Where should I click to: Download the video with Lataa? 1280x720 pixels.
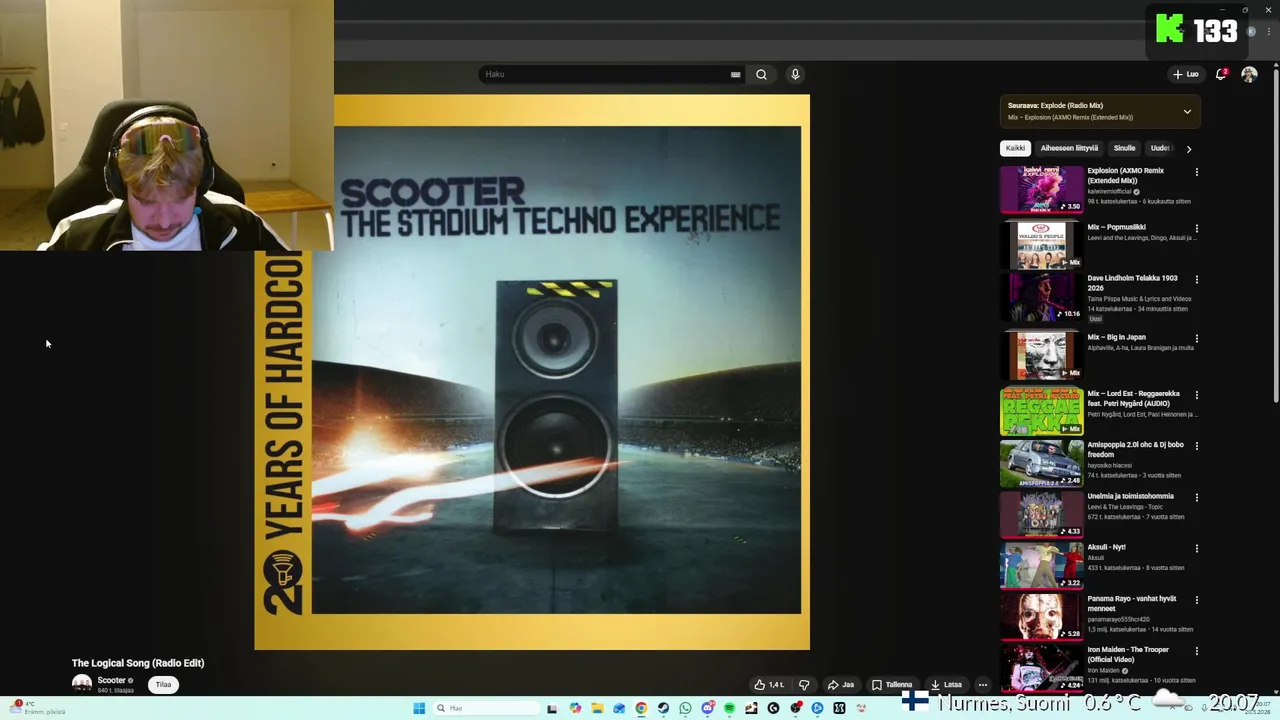pos(945,685)
